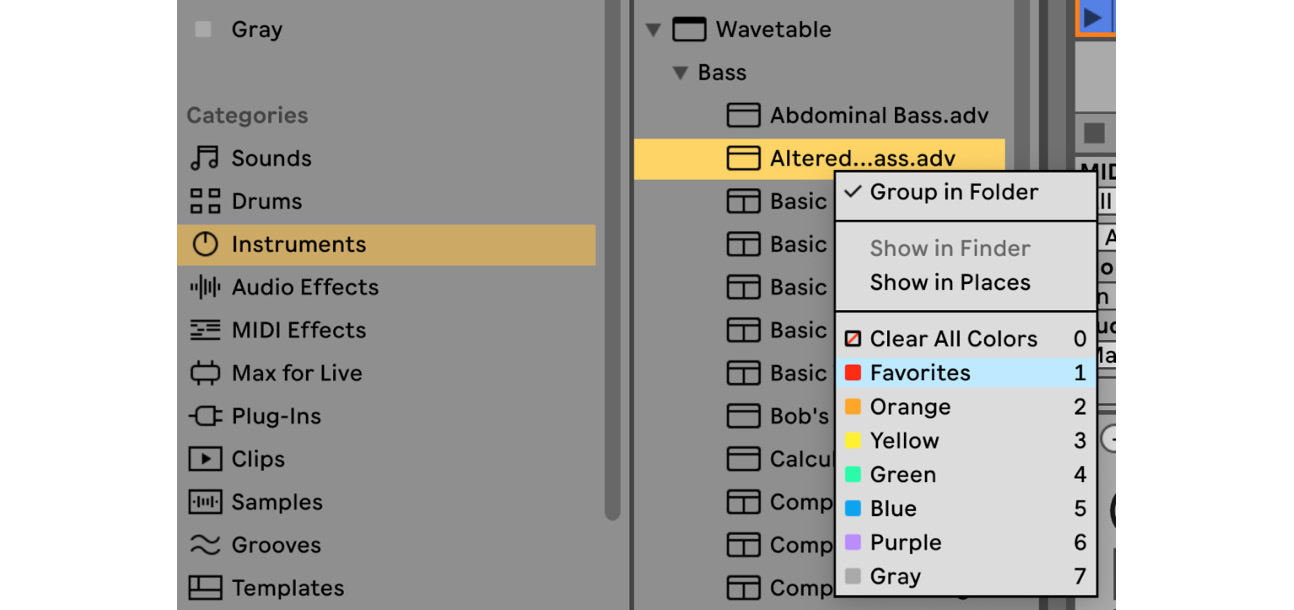Click the Instruments dial icon

coord(205,244)
